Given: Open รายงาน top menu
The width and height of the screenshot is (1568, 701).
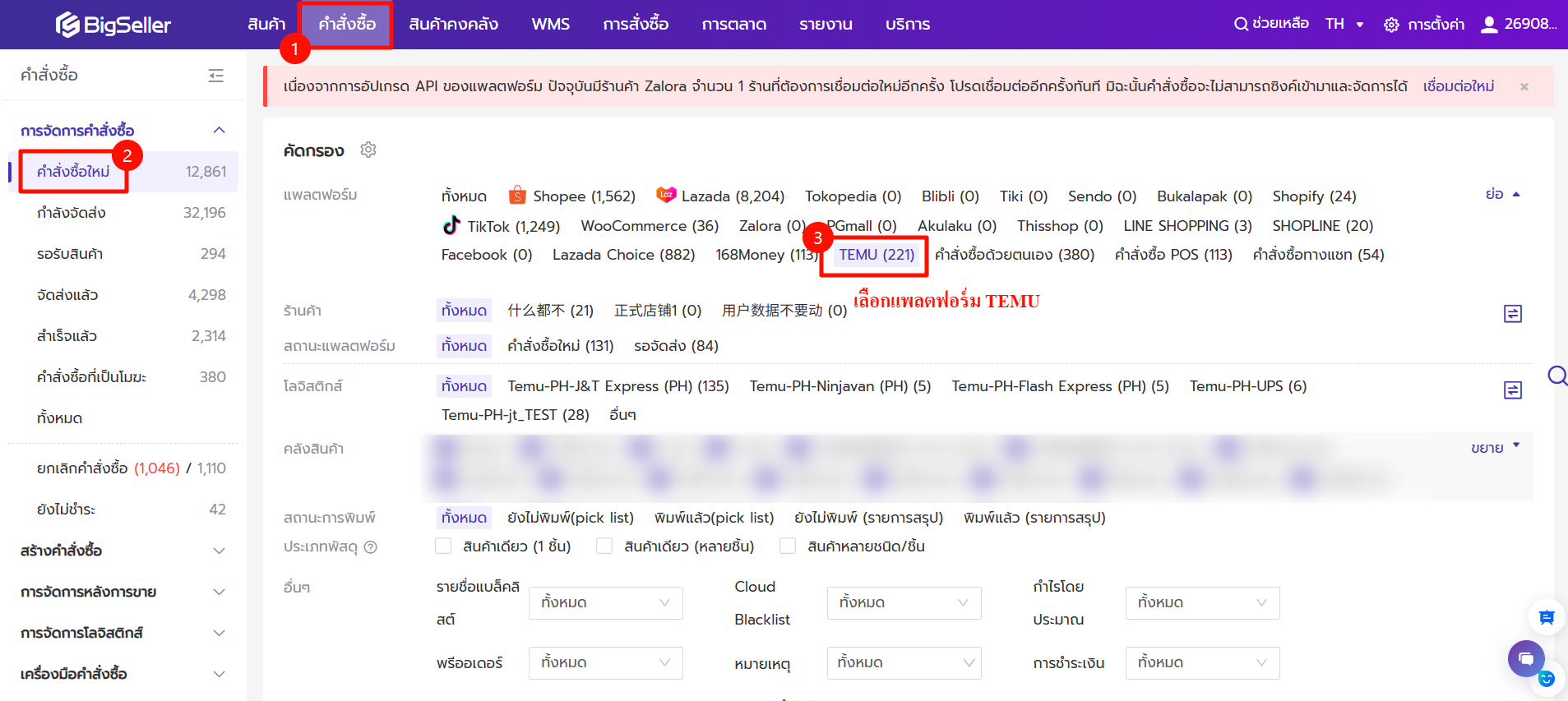Looking at the screenshot, I should [826, 25].
